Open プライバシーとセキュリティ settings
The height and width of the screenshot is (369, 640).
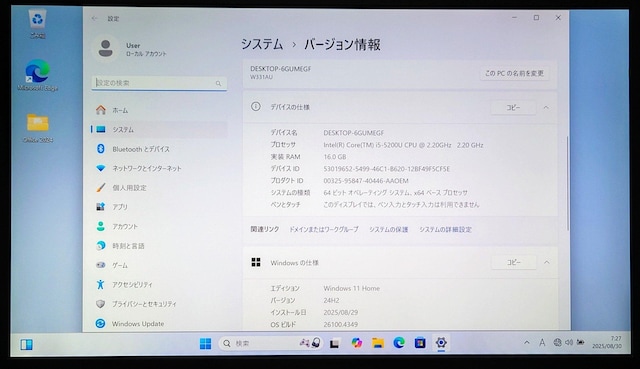159,304
